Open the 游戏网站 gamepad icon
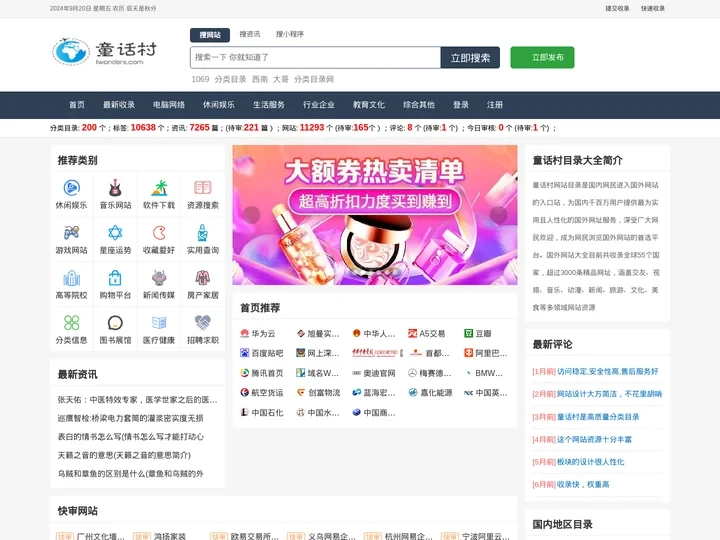 pyautogui.click(x=71, y=233)
